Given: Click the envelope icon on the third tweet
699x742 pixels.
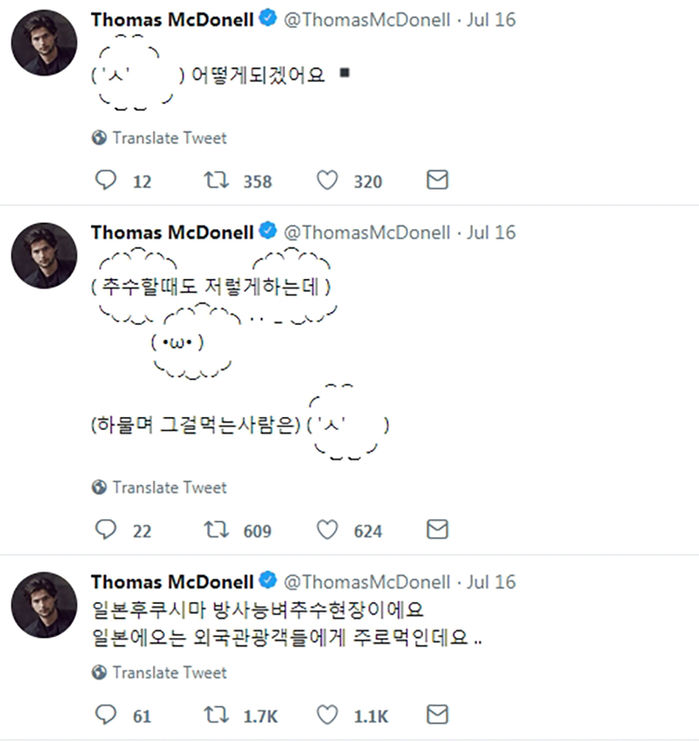Looking at the screenshot, I should 437,714.
